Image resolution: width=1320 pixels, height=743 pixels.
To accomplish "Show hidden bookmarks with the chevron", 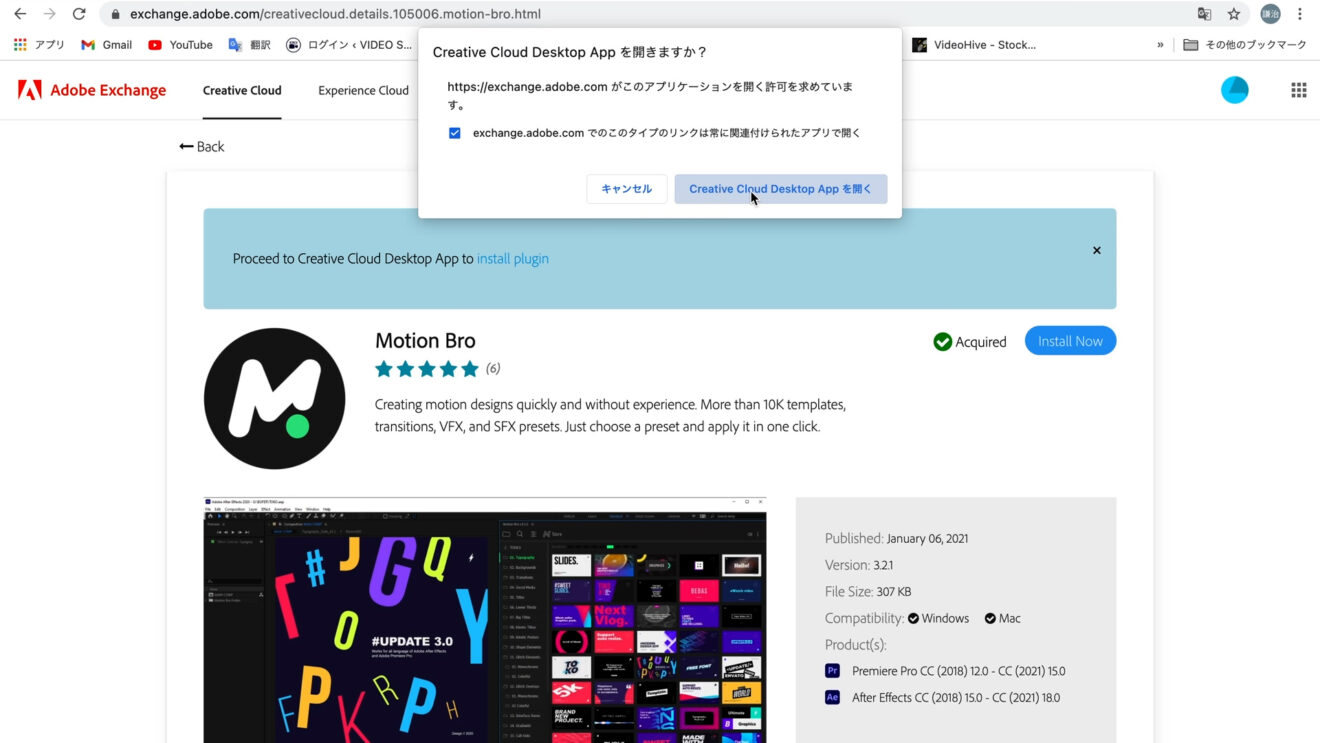I will pyautogui.click(x=1160, y=44).
